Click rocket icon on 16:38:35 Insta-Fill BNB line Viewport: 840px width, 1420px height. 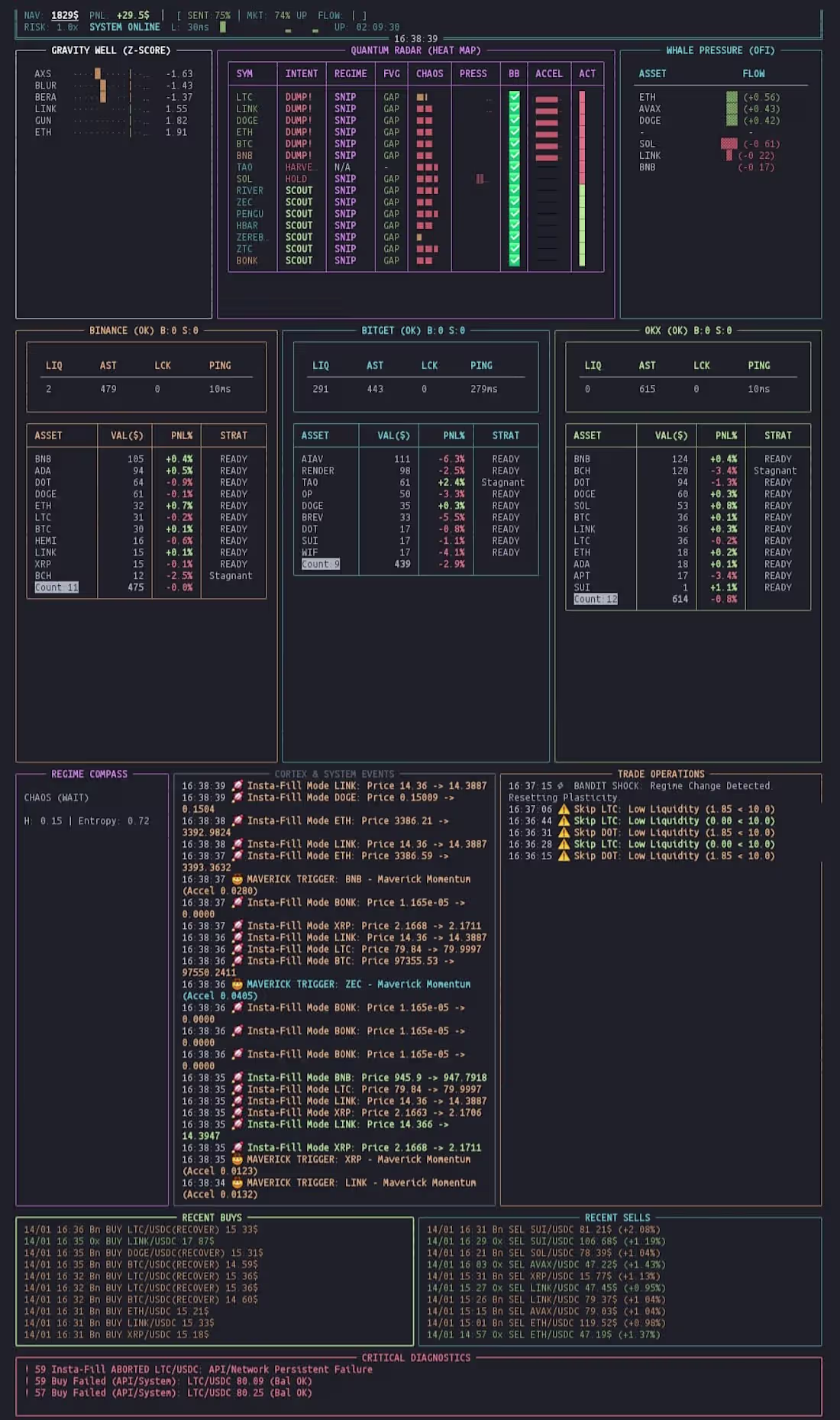pyautogui.click(x=237, y=1077)
